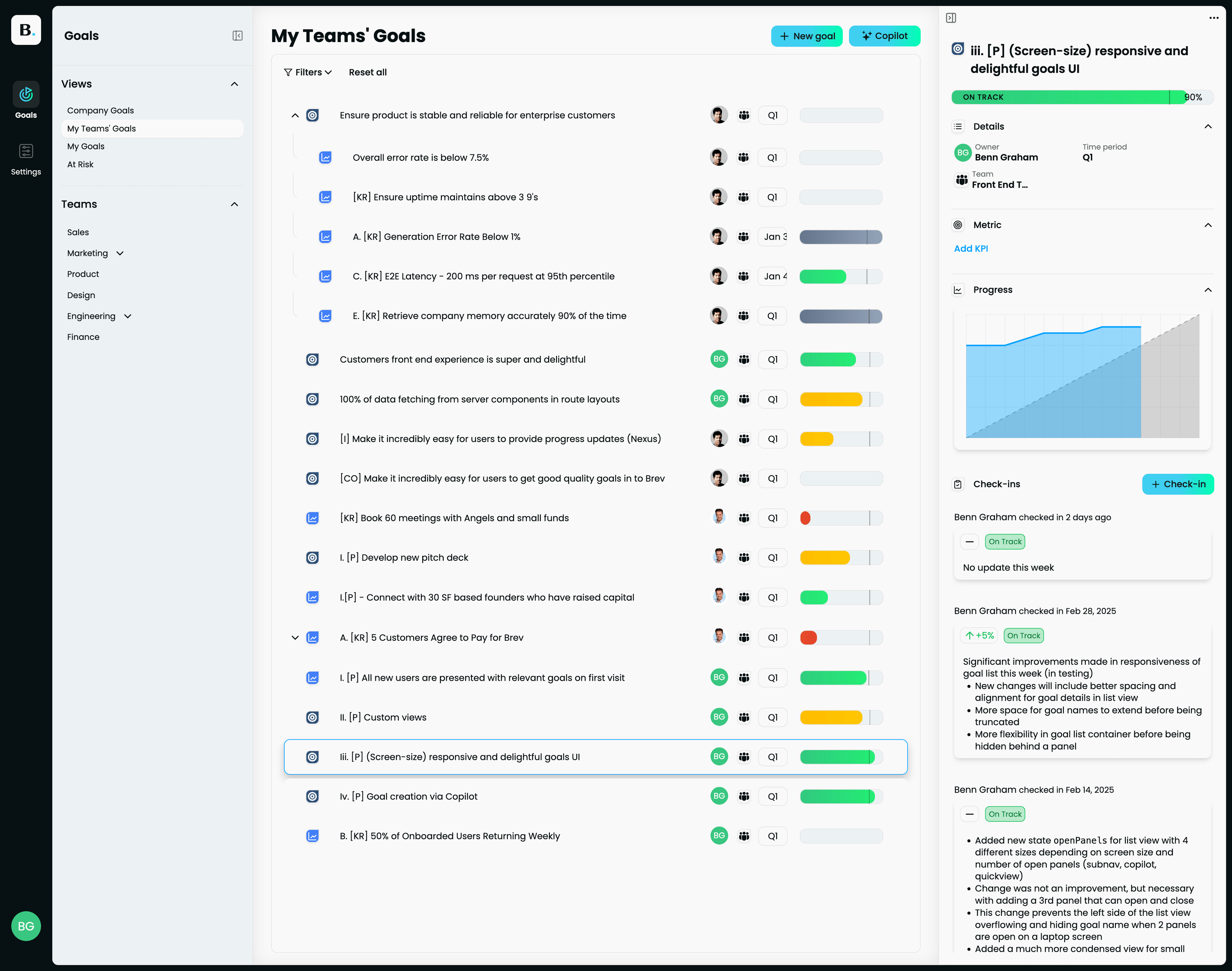Screen dimensions: 1232x971
Task: Click the KR icon for Overall error rate
Action: tap(325, 158)
